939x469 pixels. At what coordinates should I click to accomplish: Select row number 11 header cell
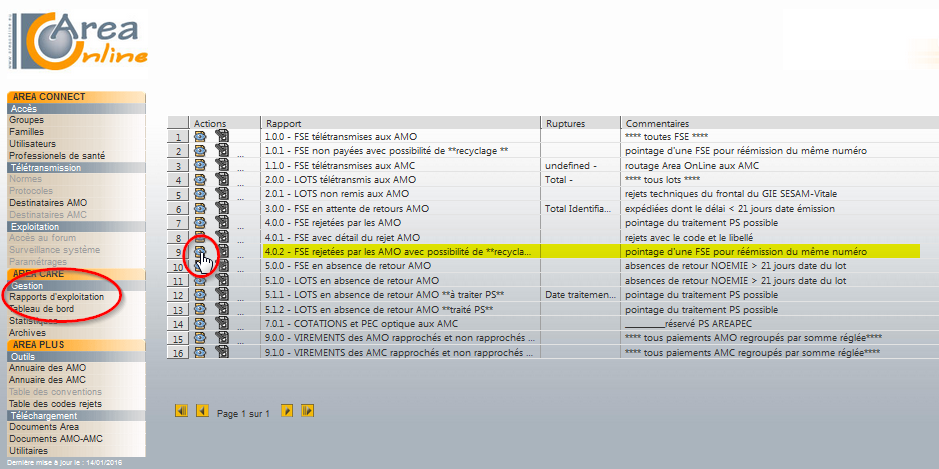pyautogui.click(x=177, y=280)
